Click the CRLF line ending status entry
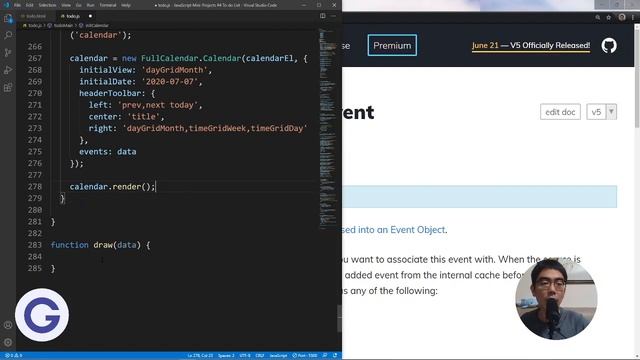The height and width of the screenshot is (360, 640). (x=260, y=356)
